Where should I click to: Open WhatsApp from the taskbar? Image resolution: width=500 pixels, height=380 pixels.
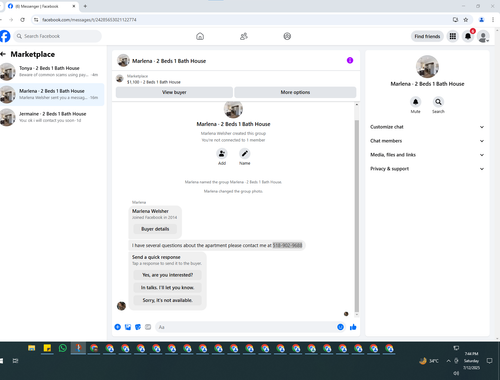[x=63, y=348]
